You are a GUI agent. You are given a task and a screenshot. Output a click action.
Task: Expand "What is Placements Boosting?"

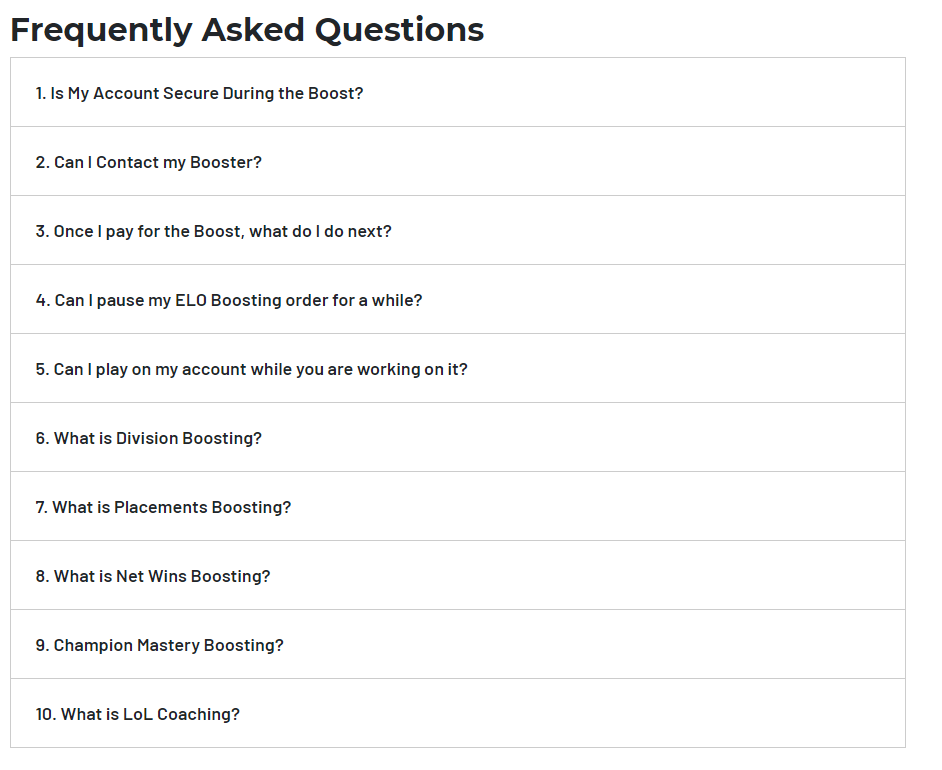point(458,507)
